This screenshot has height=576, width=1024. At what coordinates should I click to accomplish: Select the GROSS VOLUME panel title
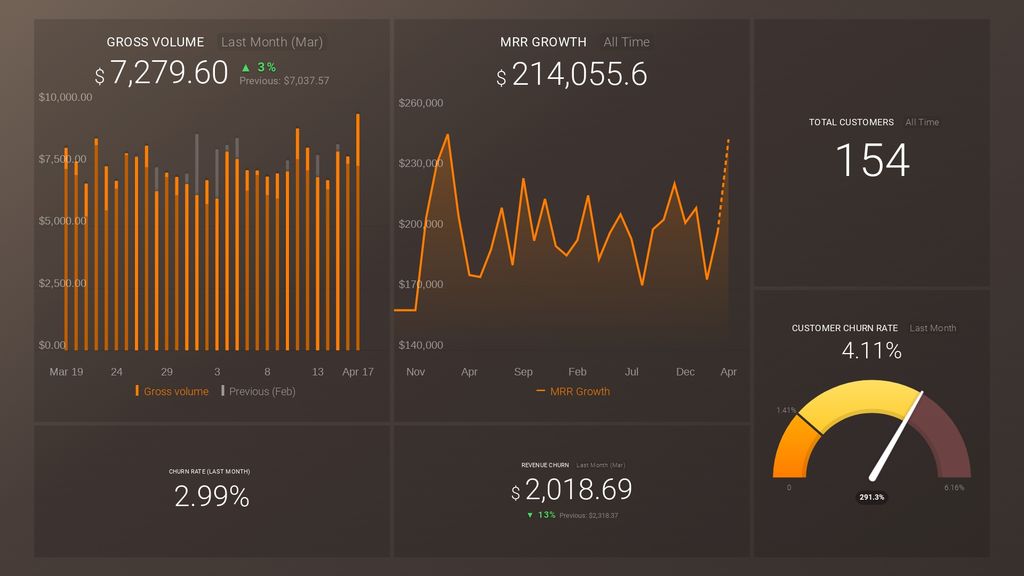click(x=155, y=42)
